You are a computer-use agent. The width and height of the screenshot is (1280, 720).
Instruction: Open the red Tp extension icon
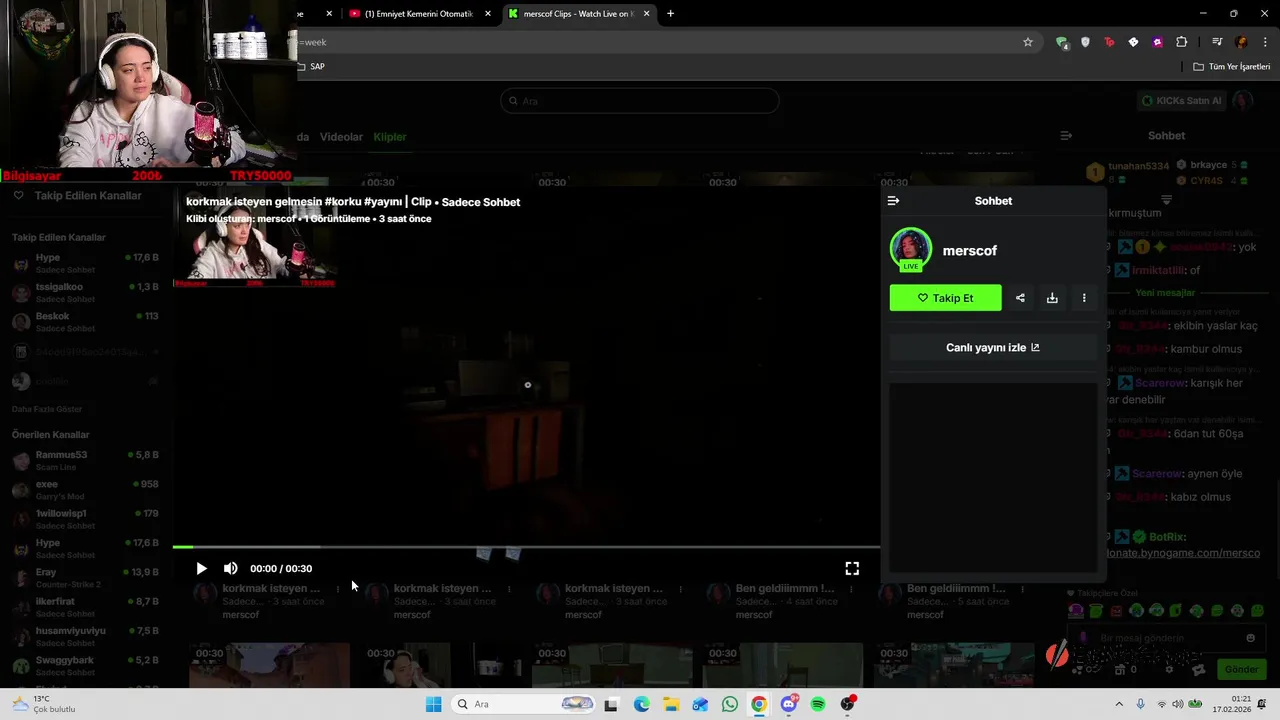click(1109, 42)
